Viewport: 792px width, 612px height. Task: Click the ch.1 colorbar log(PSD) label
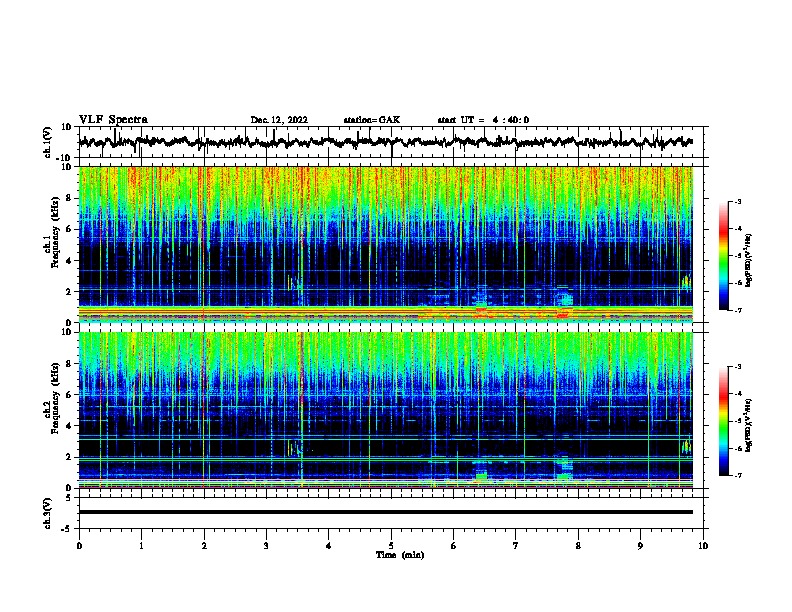(748, 260)
